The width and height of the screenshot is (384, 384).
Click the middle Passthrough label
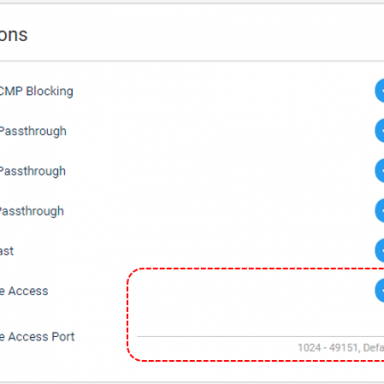[33, 171]
